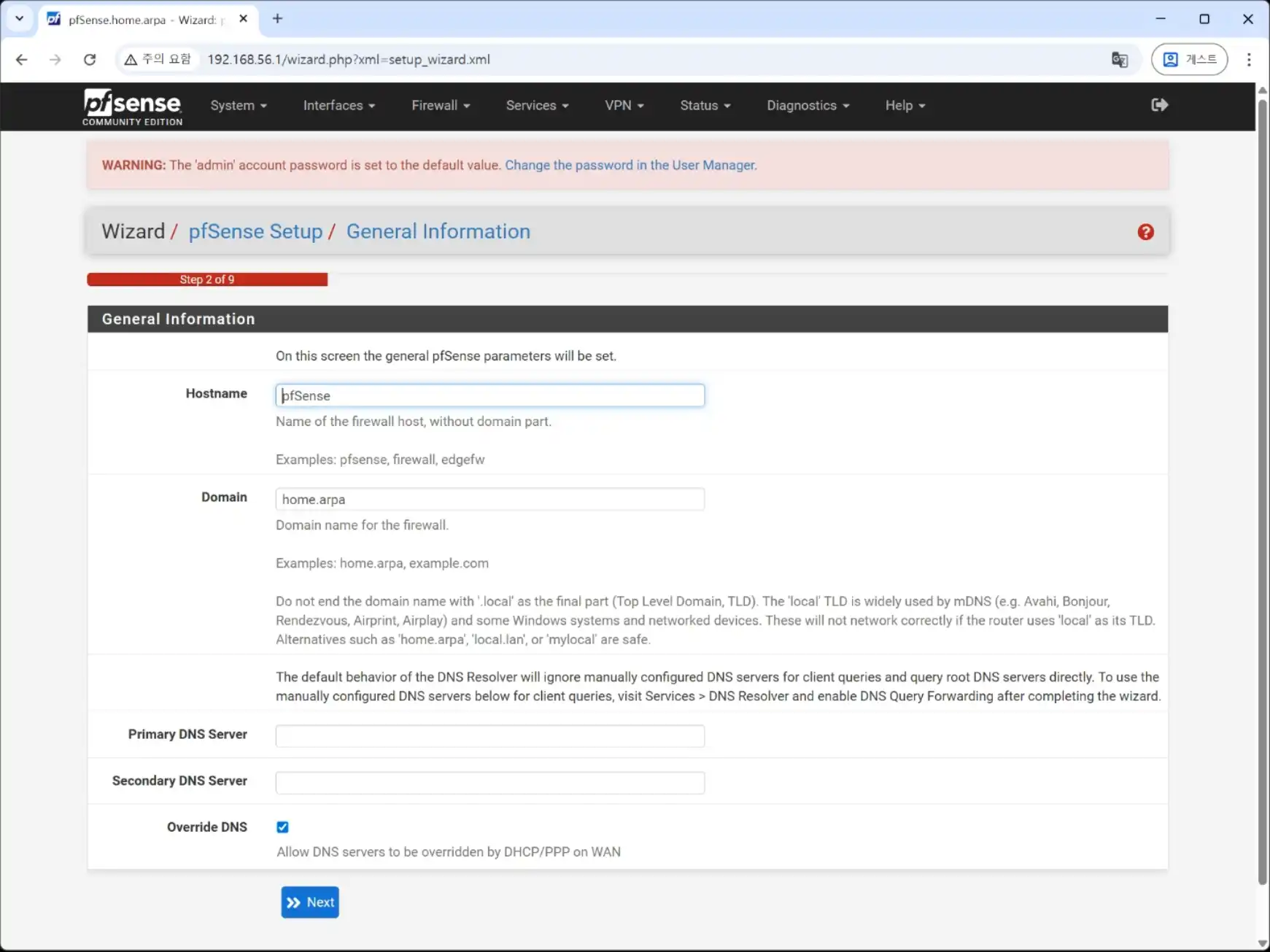This screenshot has width=1270, height=952.
Task: Click the Next button
Action: [x=310, y=902]
